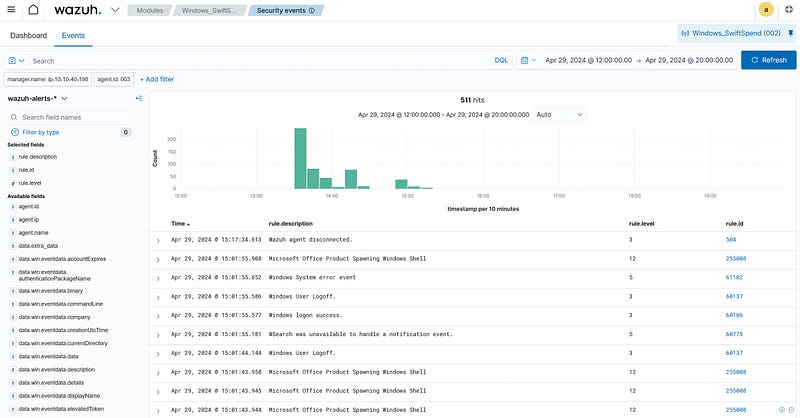
Task: Click the calendar quick date icon
Action: tap(527, 61)
